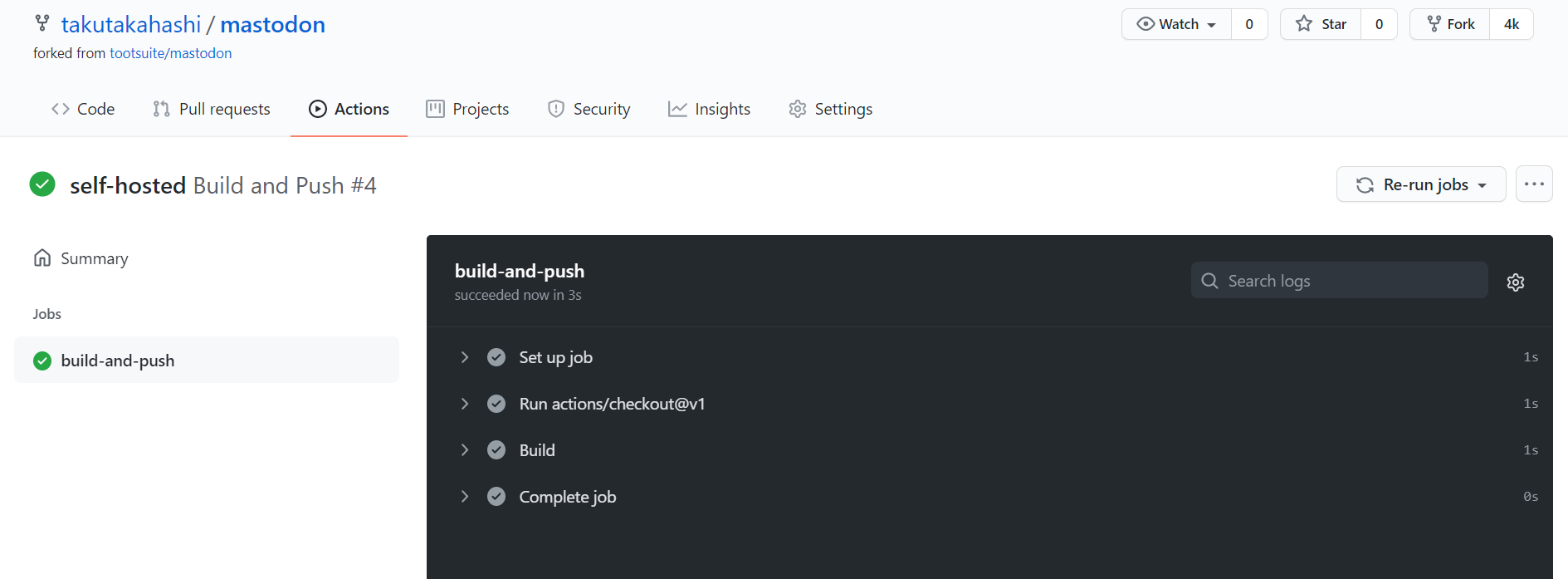Screen dimensions: 1568x579
Task: Click the Search logs input field
Action: pos(1339,281)
